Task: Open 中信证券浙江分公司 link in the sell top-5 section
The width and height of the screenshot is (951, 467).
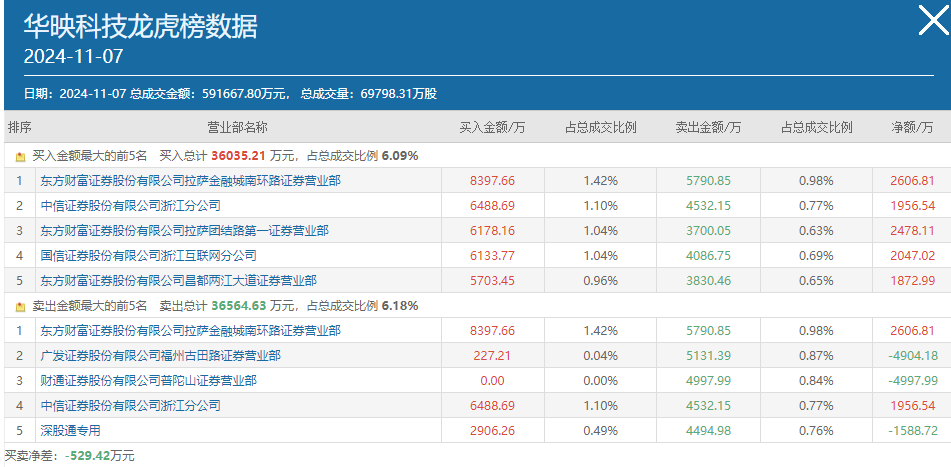Action: point(130,405)
